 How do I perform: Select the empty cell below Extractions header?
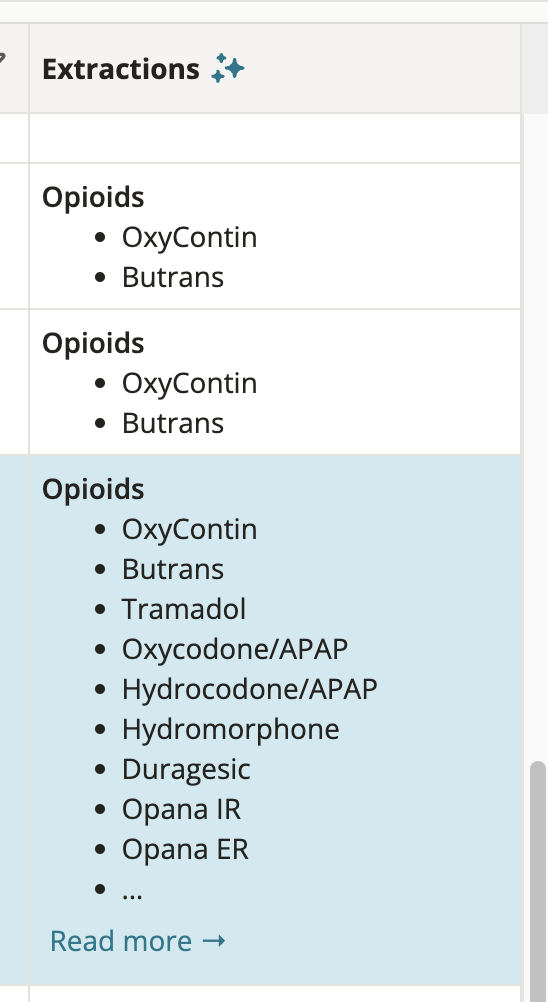pos(275,138)
